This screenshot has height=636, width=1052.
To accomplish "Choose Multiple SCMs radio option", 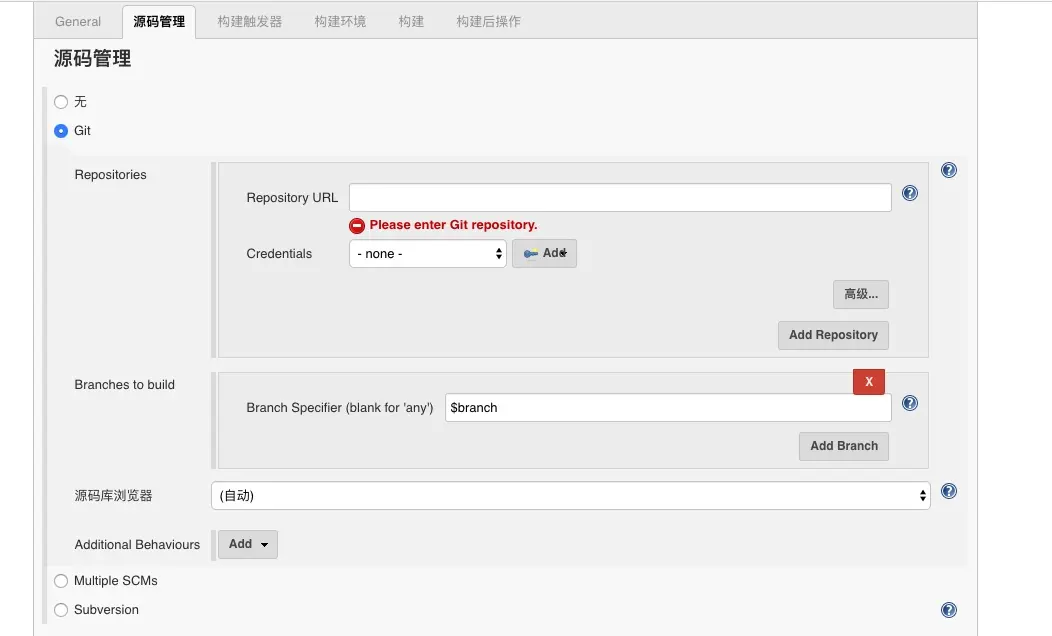I will pos(61,581).
